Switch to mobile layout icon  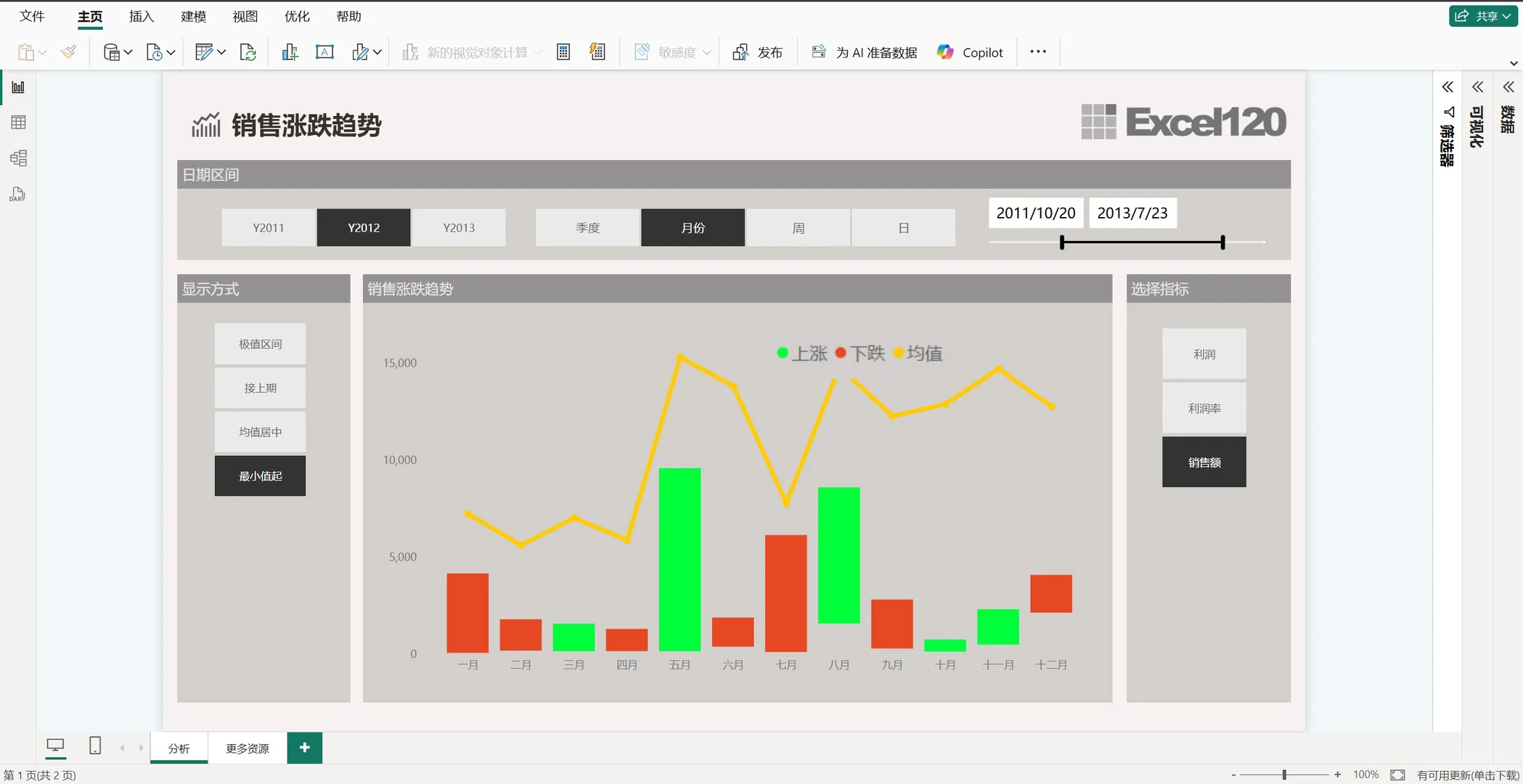pos(95,746)
